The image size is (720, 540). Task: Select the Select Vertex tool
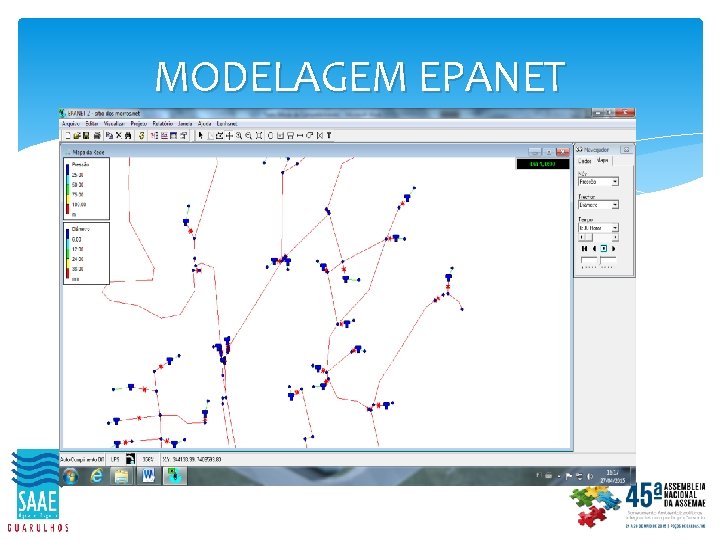click(x=210, y=135)
